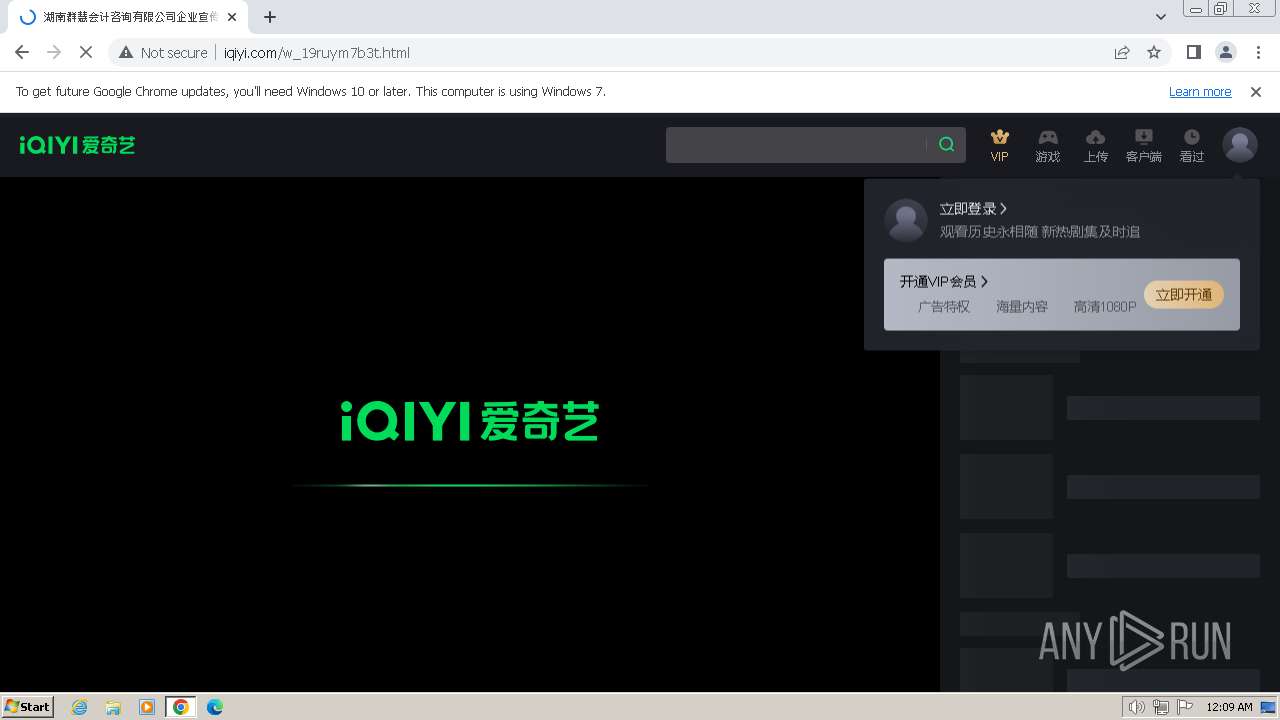The height and width of the screenshot is (720, 1280).
Task: Open Microsoft Edge from taskbar
Action: 215,707
